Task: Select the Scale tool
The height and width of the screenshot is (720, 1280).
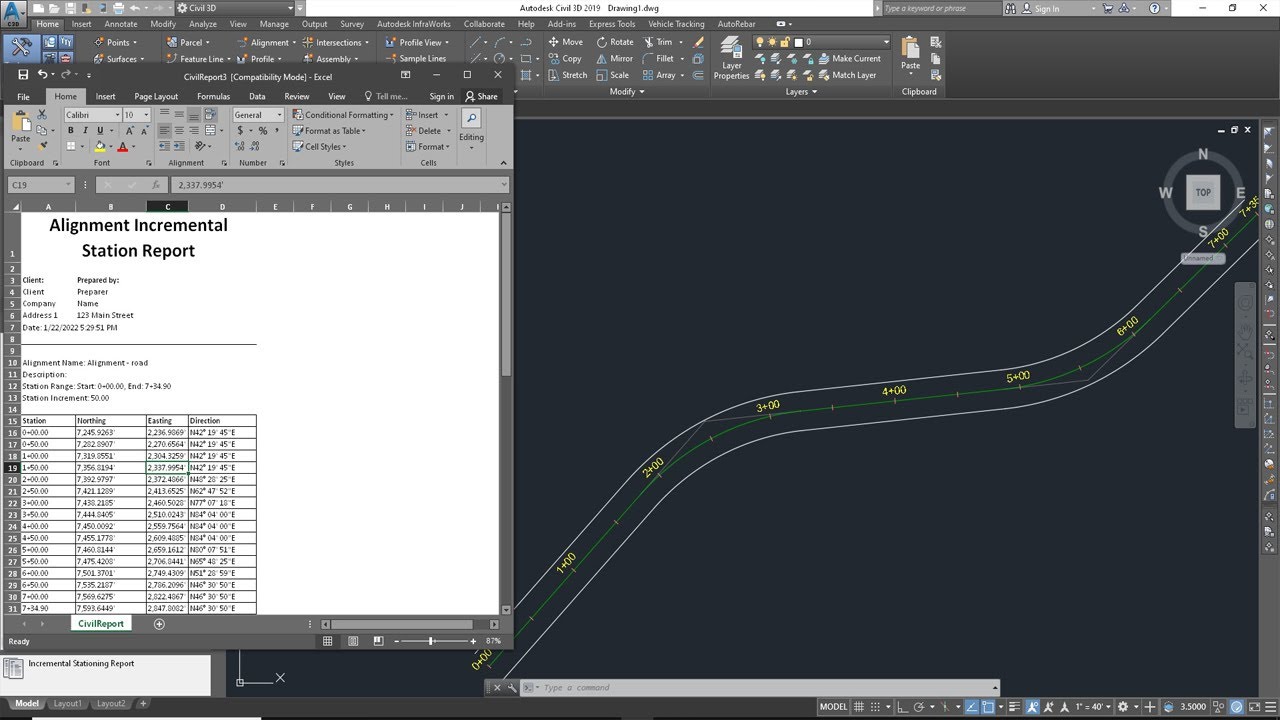Action: tap(612, 75)
